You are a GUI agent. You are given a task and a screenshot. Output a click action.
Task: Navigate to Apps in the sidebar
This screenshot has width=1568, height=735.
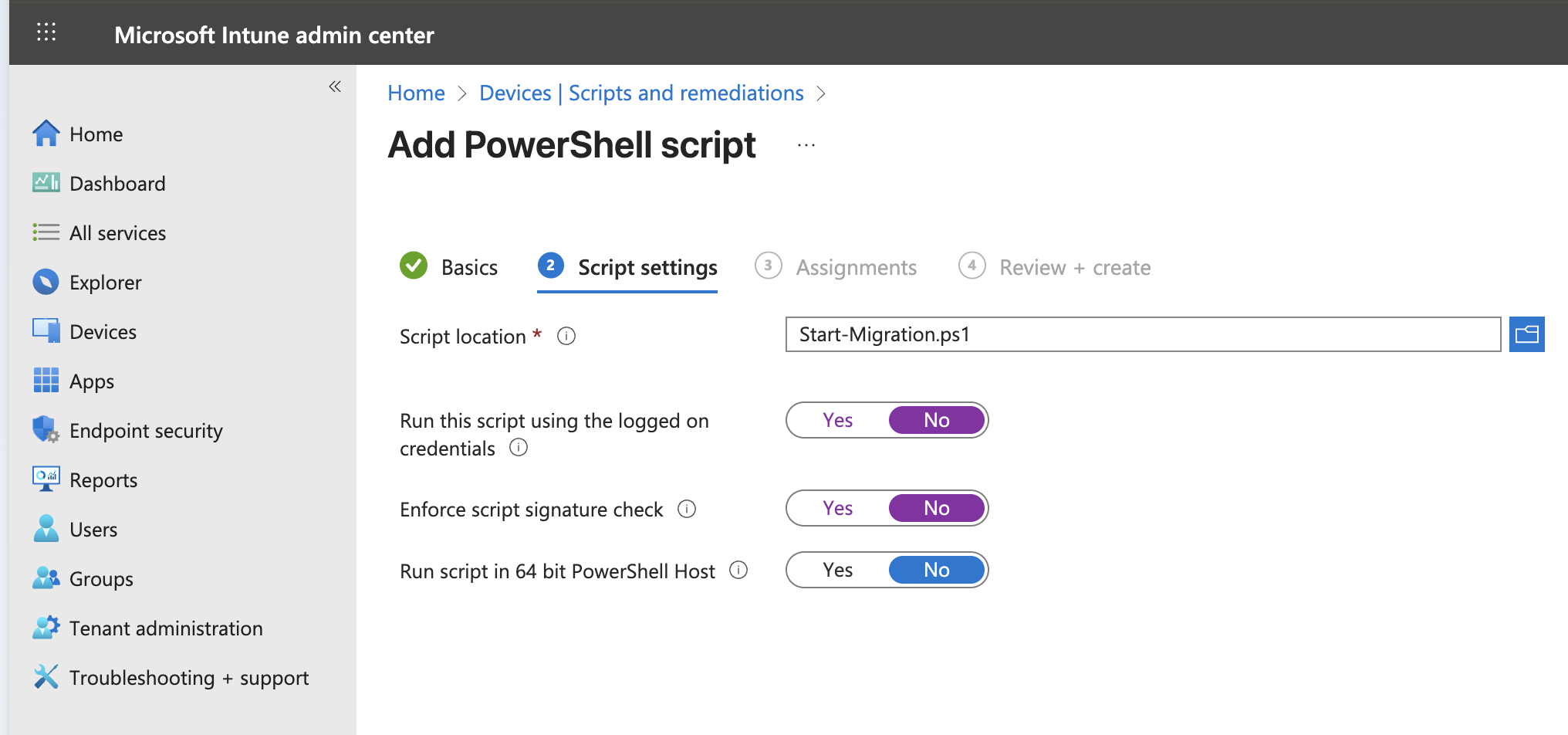point(92,381)
